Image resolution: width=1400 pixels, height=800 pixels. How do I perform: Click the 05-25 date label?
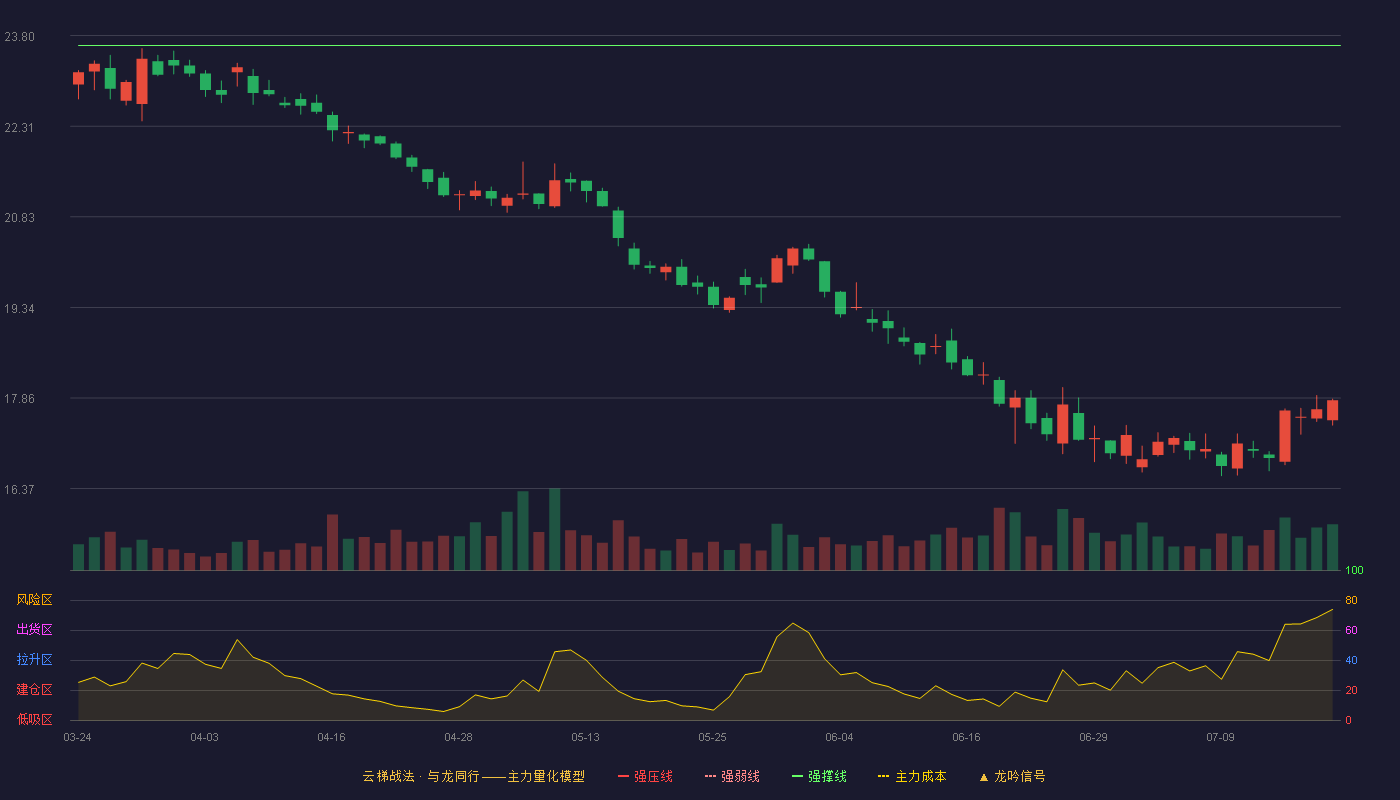pos(712,737)
